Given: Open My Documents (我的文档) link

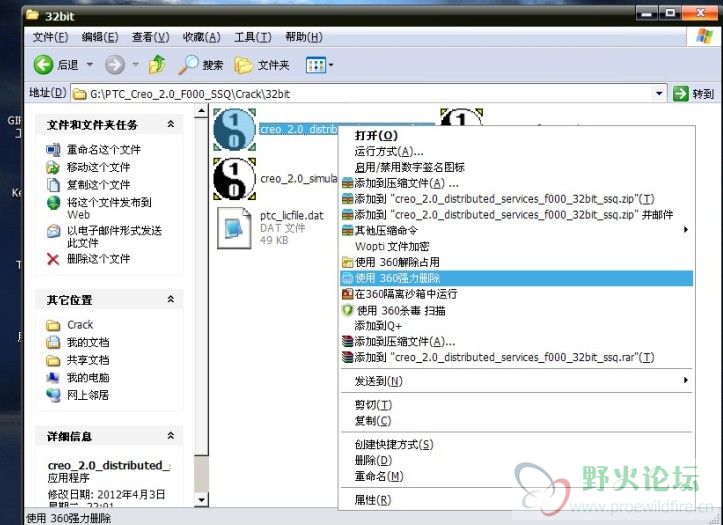Looking at the screenshot, I should [88, 342].
